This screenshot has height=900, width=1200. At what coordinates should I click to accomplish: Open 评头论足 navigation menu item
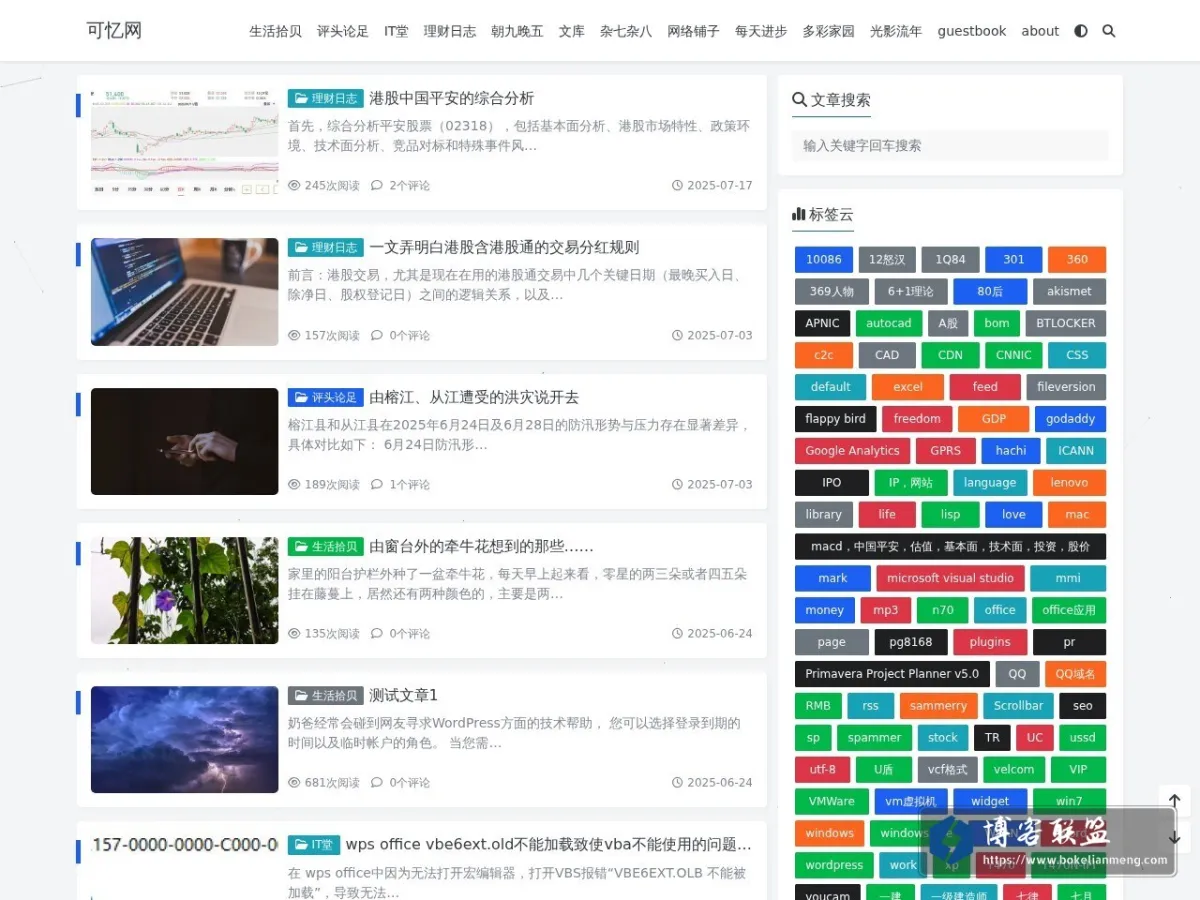(343, 31)
